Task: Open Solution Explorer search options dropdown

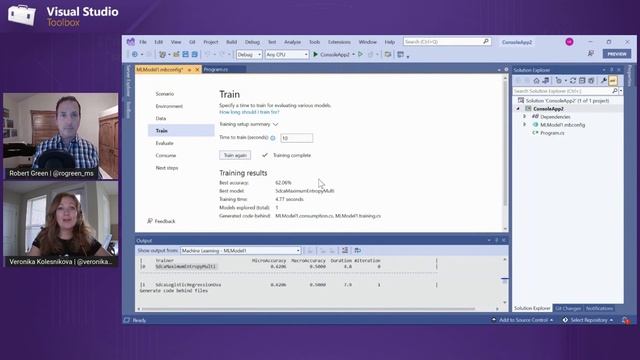Action: tap(621, 91)
